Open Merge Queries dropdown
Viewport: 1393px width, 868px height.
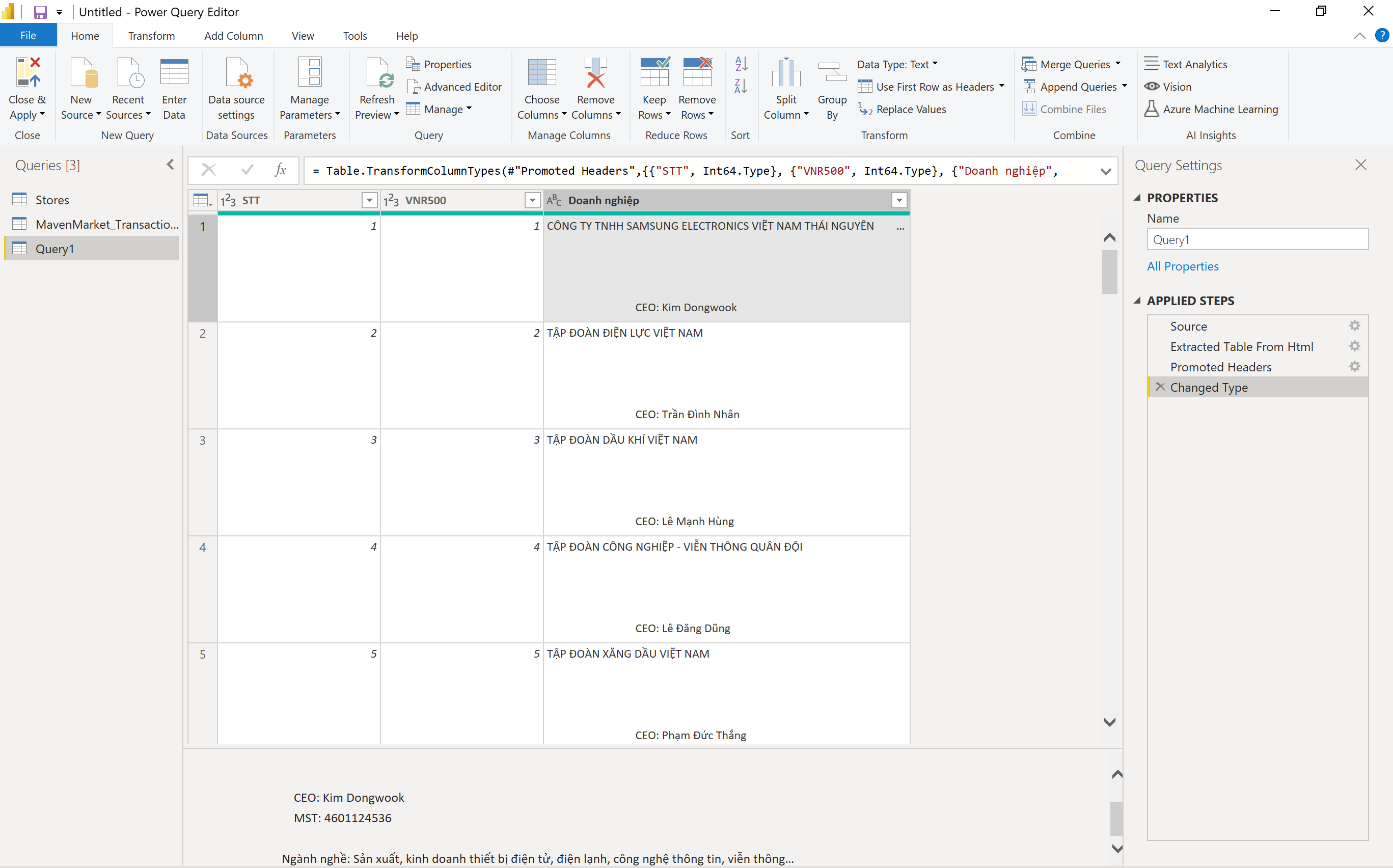[1117, 64]
